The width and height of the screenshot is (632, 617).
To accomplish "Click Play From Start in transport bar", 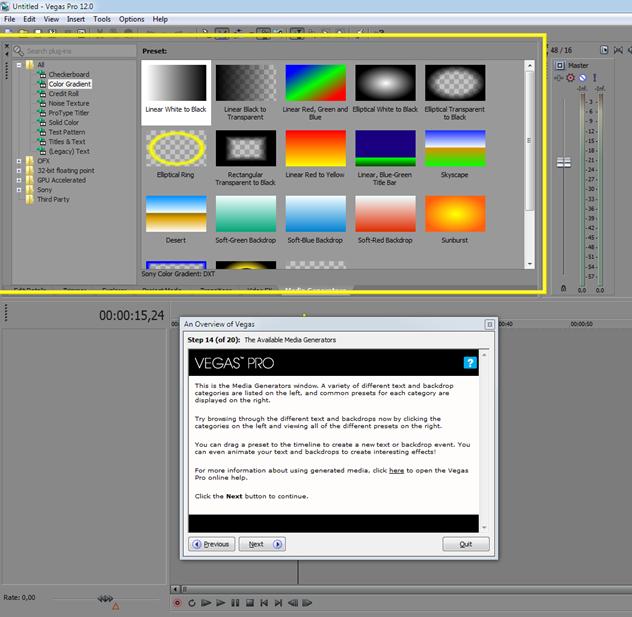I will (206, 603).
